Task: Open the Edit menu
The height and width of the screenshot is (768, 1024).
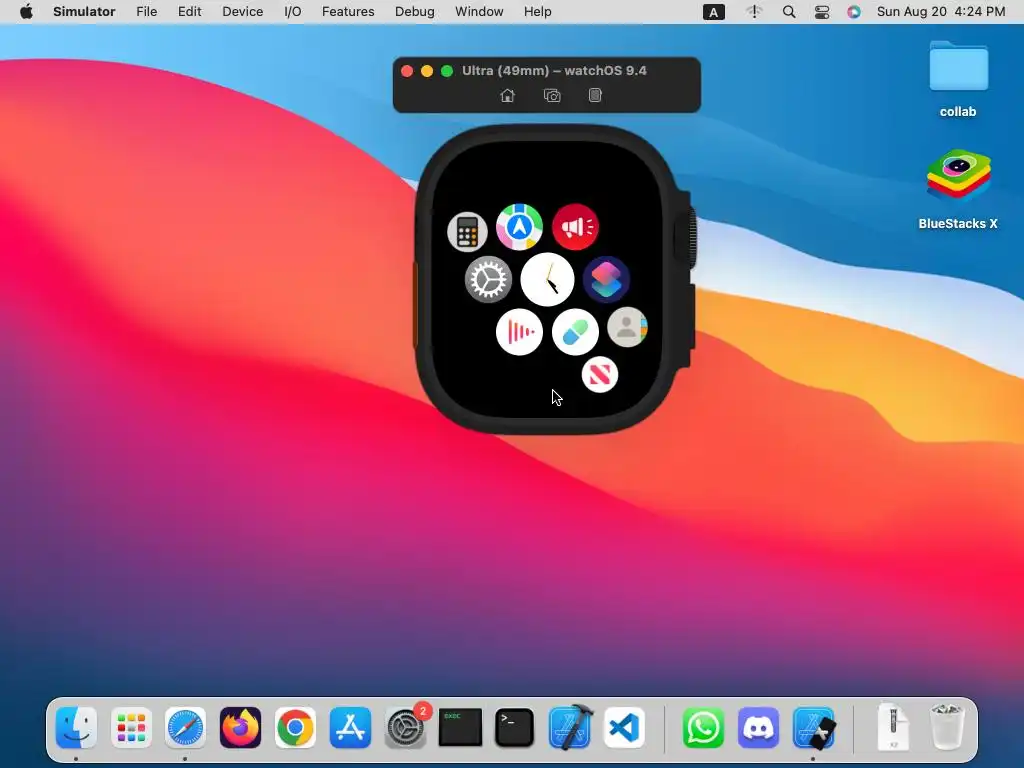Action: pos(189,12)
